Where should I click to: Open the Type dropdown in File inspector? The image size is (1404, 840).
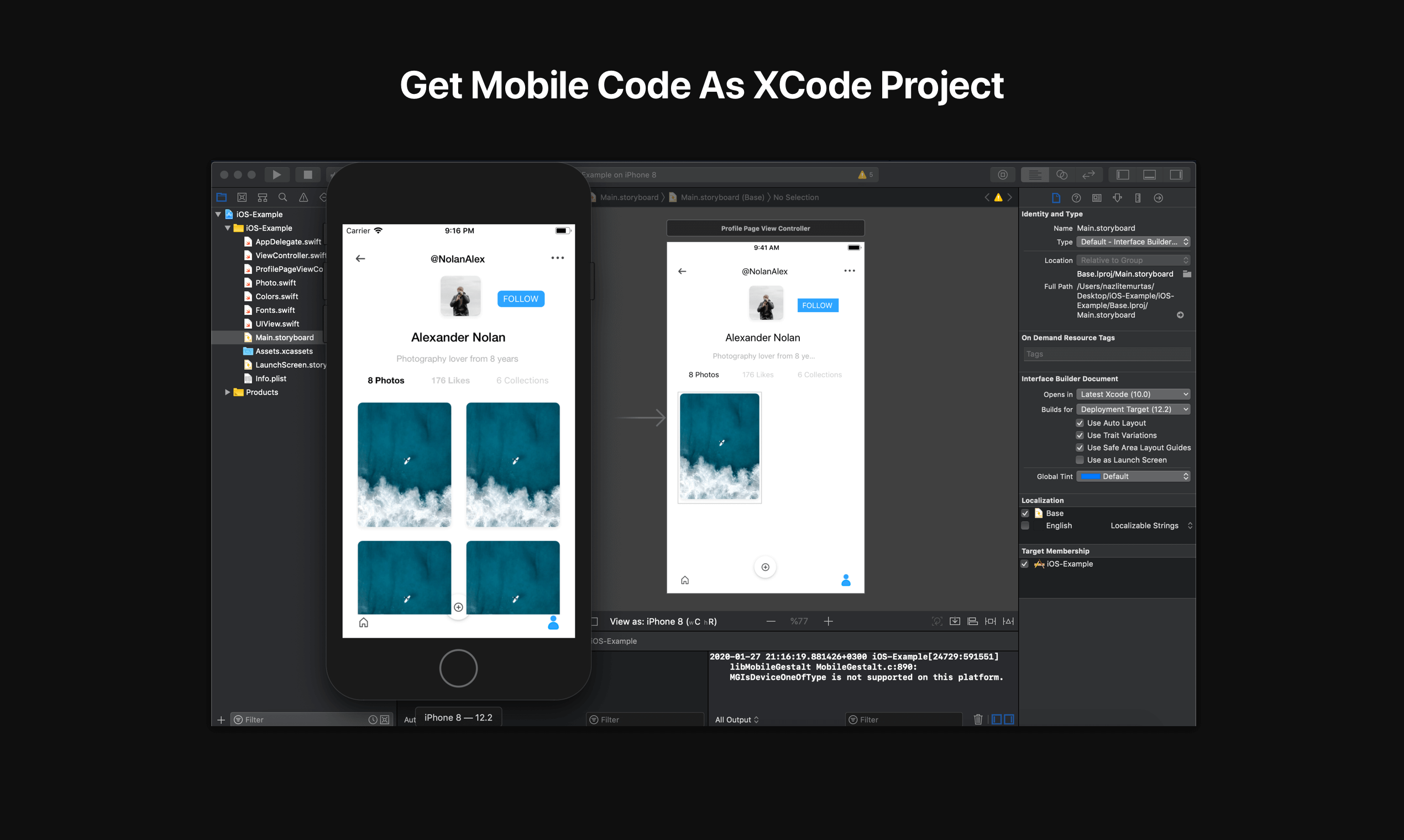click(1133, 242)
